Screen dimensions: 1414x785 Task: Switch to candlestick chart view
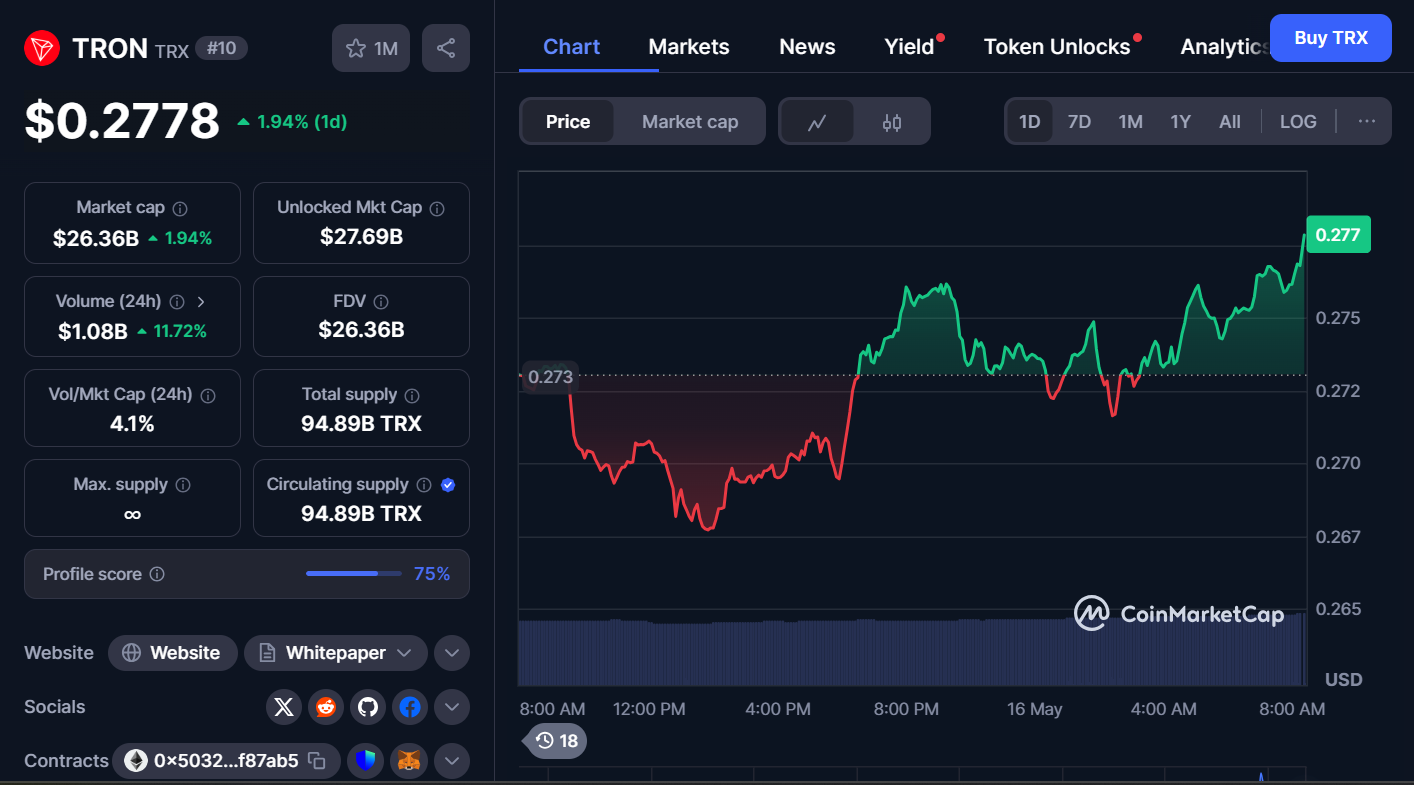click(x=892, y=122)
